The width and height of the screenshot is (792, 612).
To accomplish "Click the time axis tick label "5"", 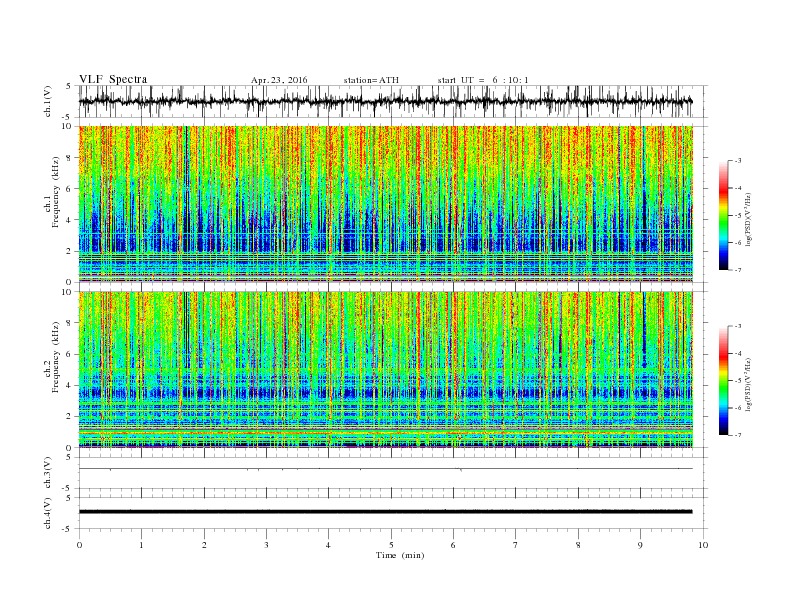I will [391, 545].
